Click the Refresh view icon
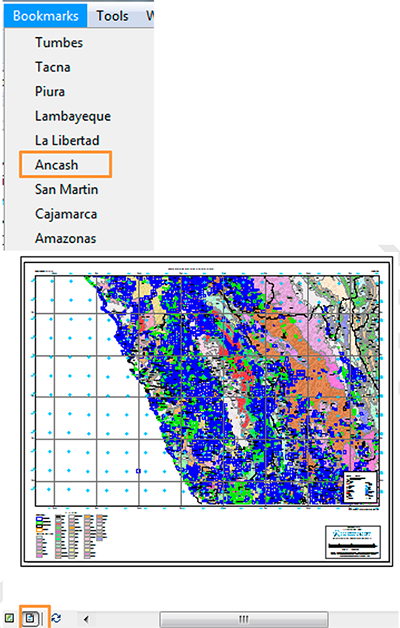 tap(56, 618)
